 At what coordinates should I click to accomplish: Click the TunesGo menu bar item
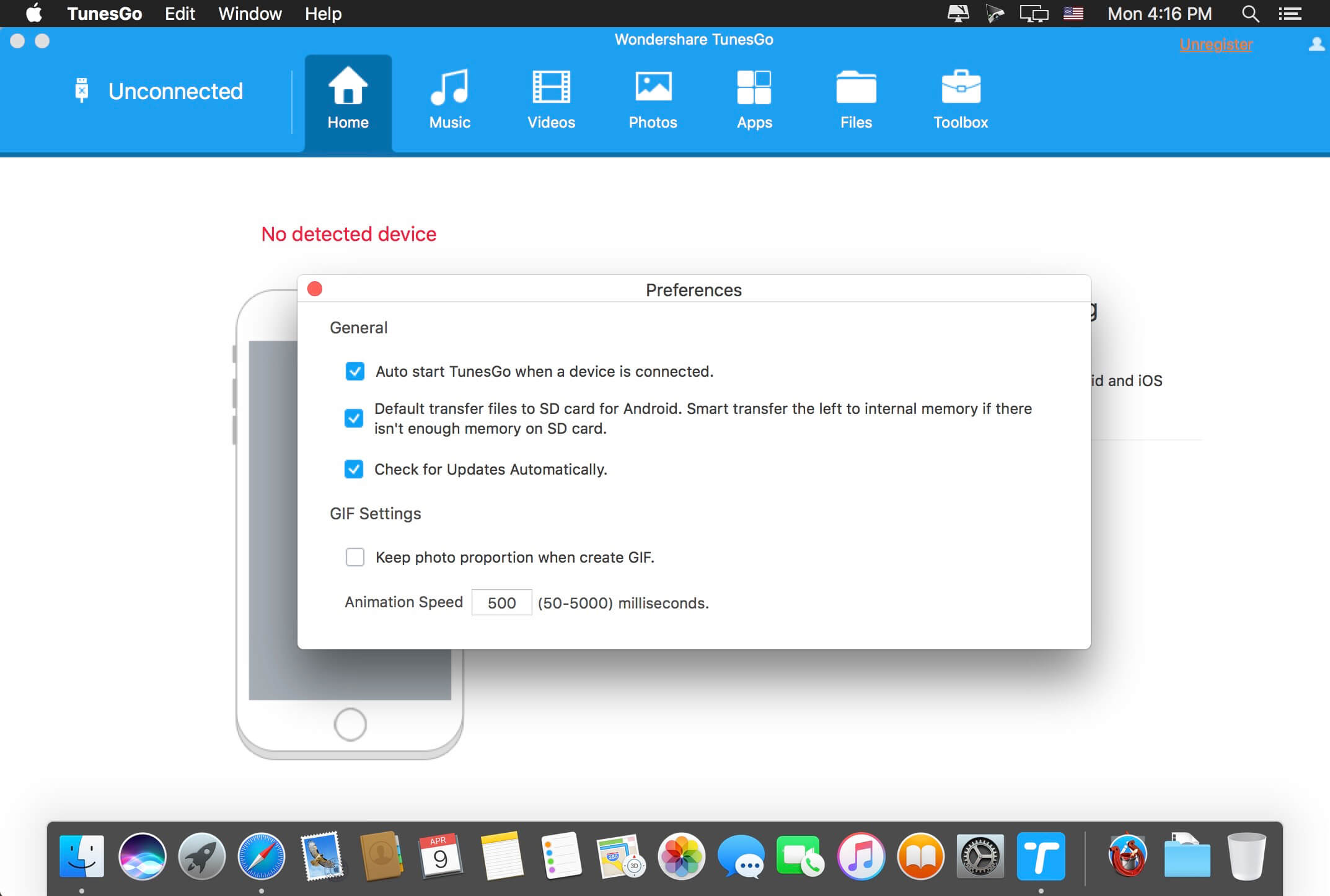tap(105, 13)
